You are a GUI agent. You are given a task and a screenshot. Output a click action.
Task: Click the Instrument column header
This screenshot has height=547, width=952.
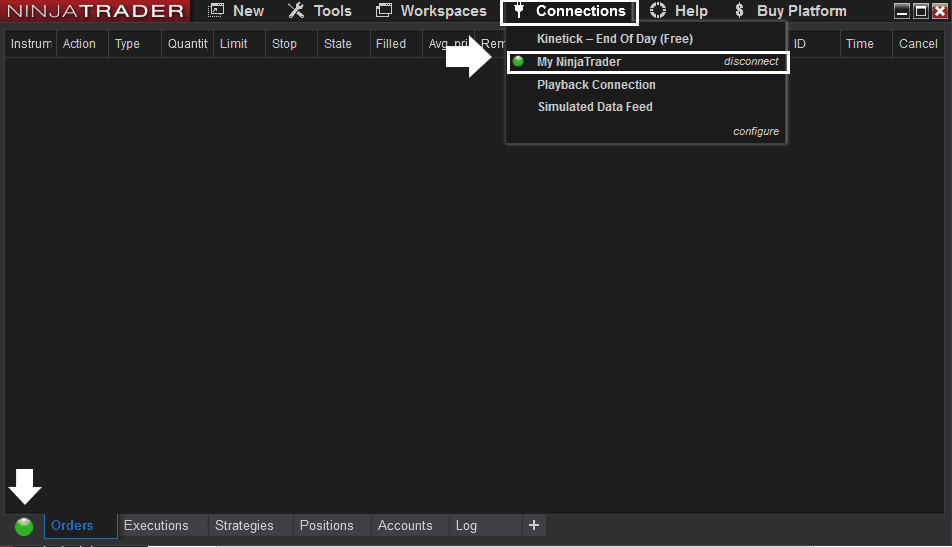[x=30, y=44]
